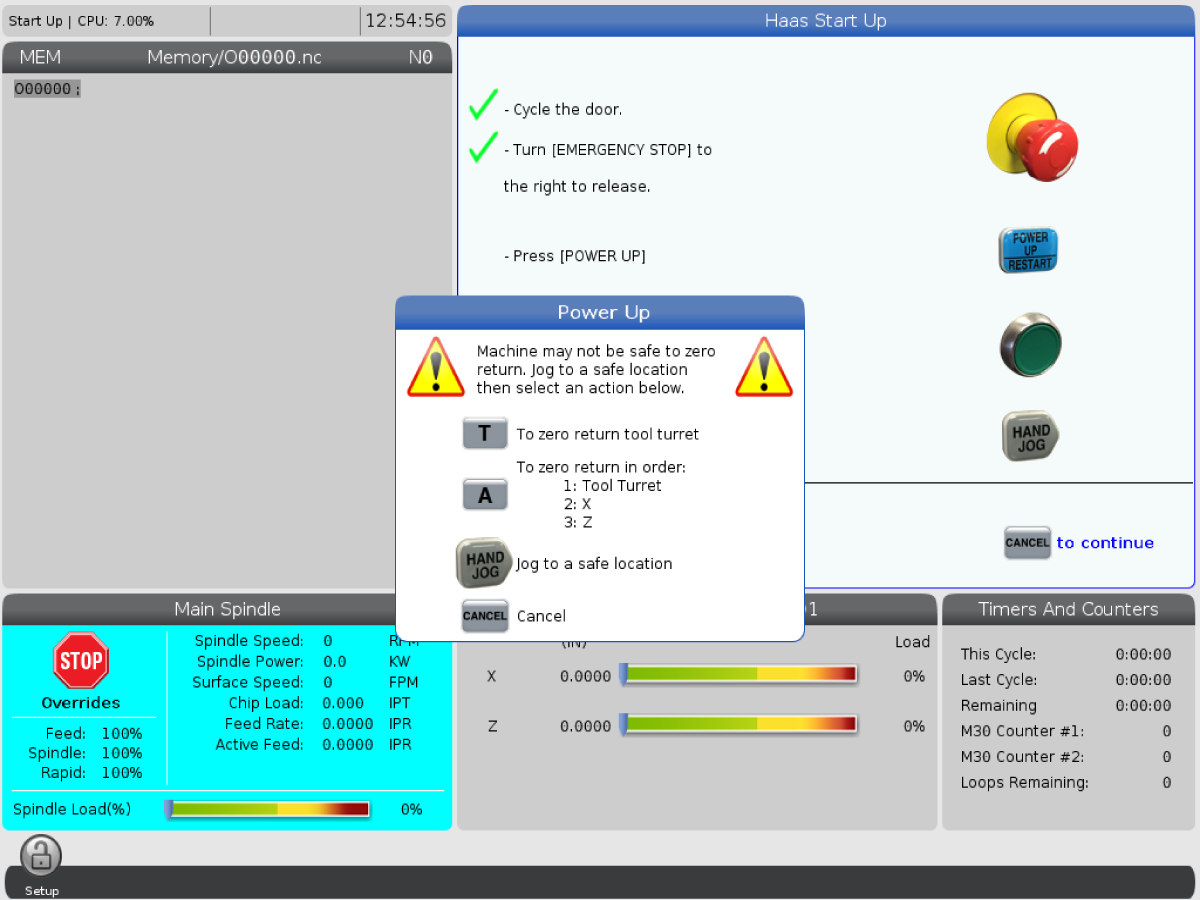The image size is (1200, 900).
Task: Click the This Cycle timer row
Action: [1066, 655]
